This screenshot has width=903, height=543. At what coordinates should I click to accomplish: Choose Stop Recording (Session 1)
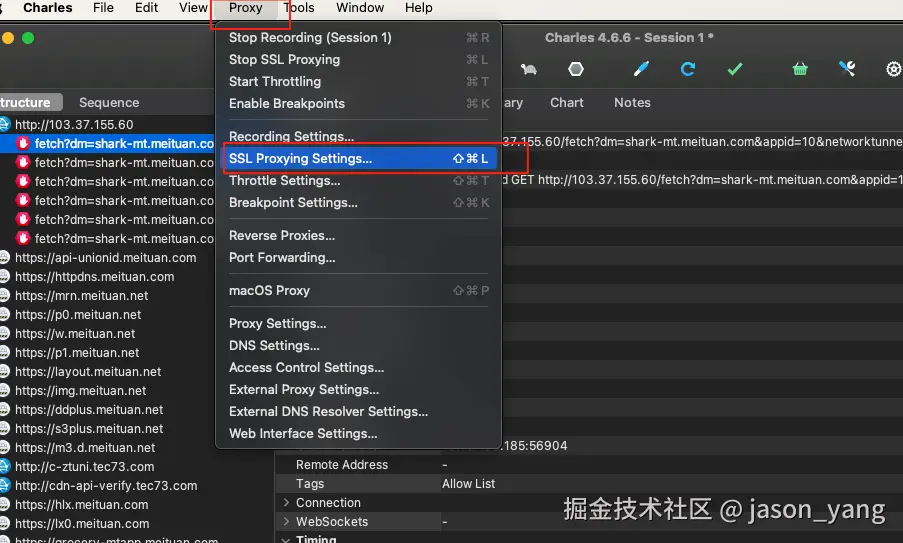[358, 37]
